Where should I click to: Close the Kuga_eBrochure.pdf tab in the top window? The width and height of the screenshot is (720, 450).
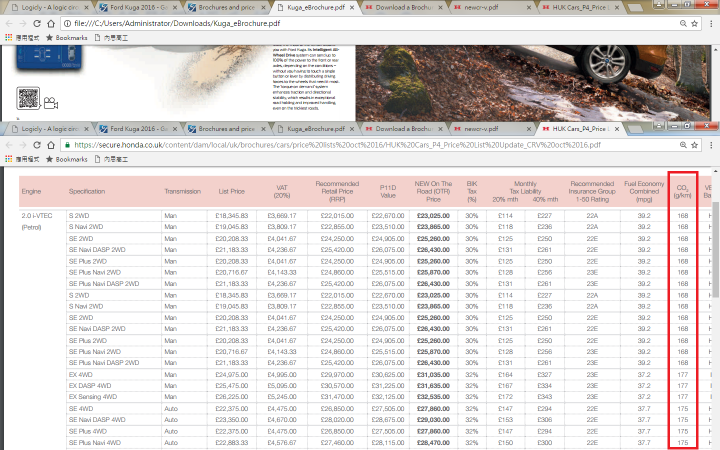coord(352,8)
